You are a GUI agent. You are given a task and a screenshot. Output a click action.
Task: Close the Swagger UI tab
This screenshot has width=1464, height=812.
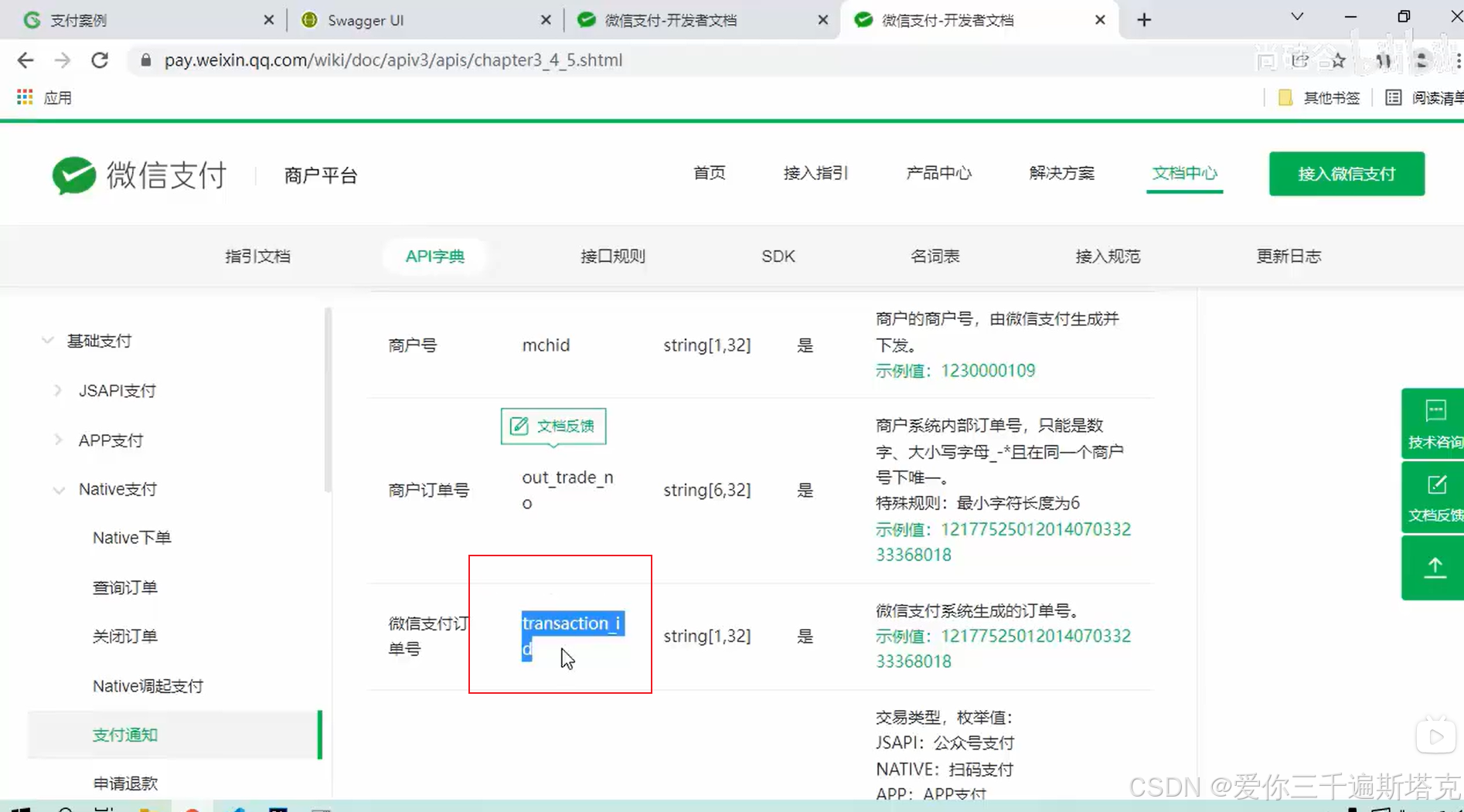click(546, 20)
